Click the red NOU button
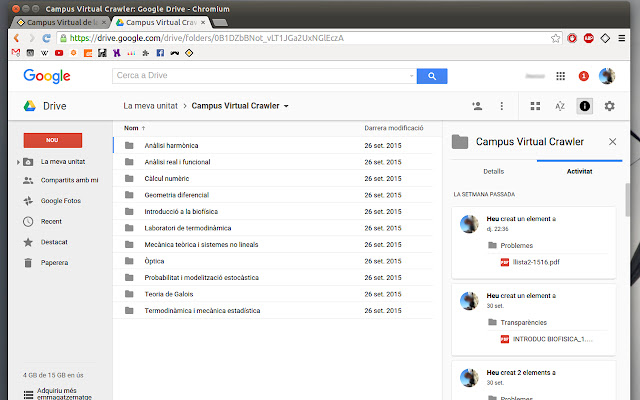The height and width of the screenshot is (400, 640). click(x=53, y=140)
